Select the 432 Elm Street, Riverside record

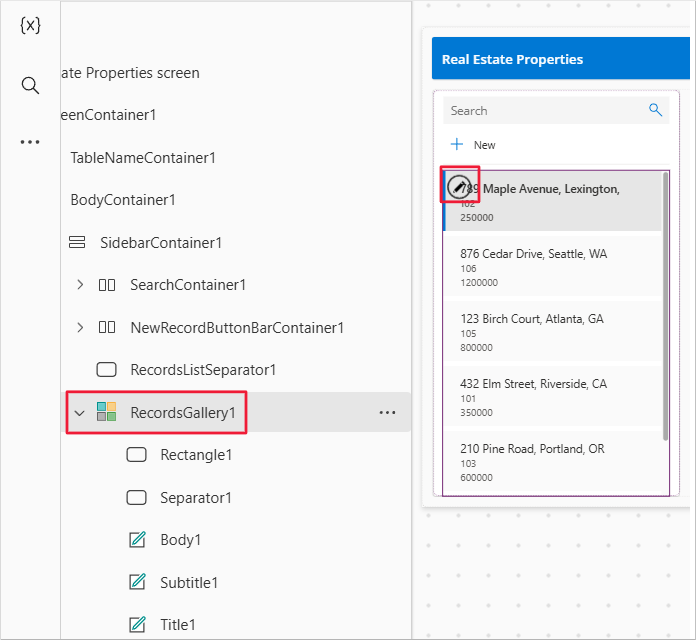(553, 396)
